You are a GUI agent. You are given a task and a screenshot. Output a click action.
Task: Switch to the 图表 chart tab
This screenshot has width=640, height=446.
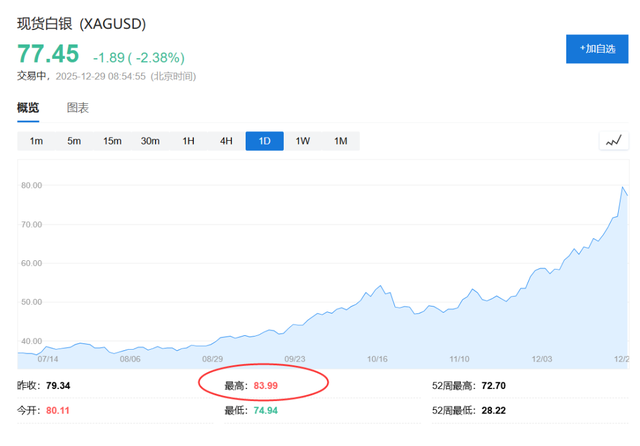(78, 108)
